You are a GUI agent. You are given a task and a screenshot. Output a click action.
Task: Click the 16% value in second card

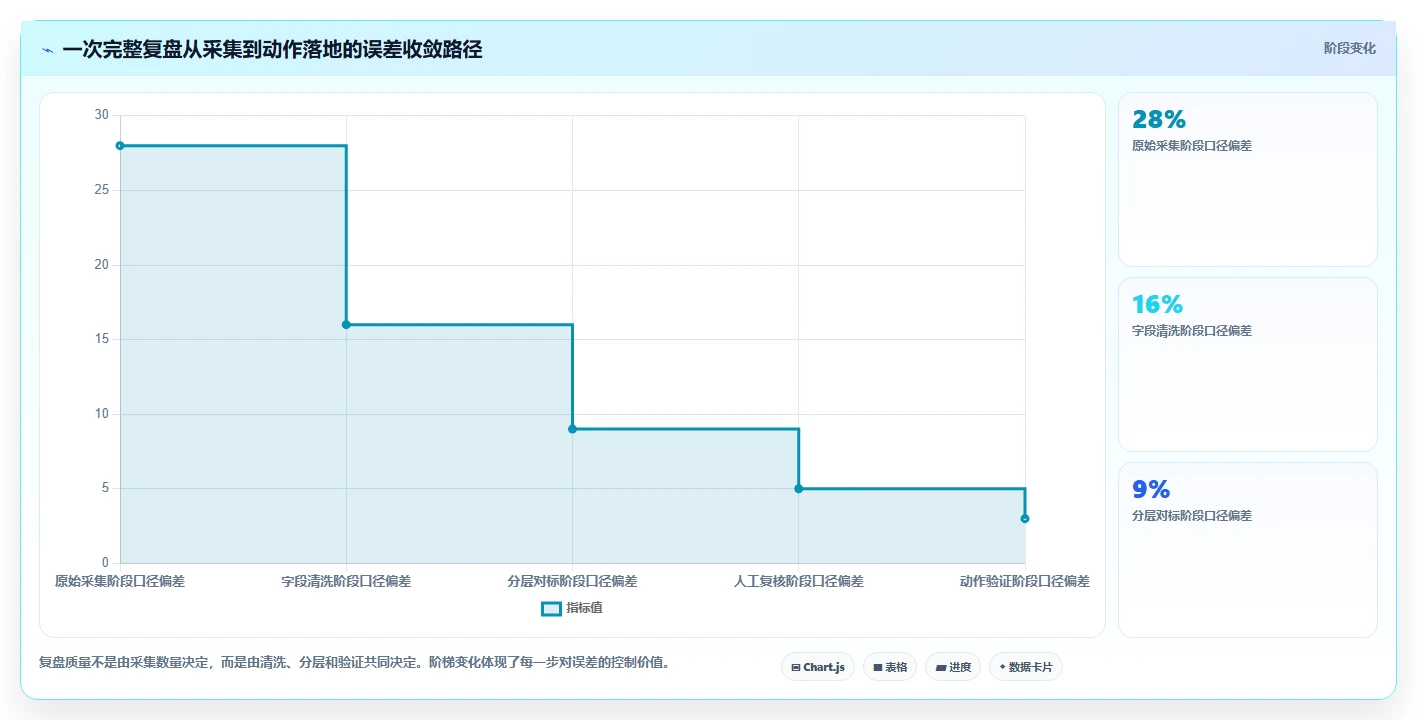point(1158,304)
